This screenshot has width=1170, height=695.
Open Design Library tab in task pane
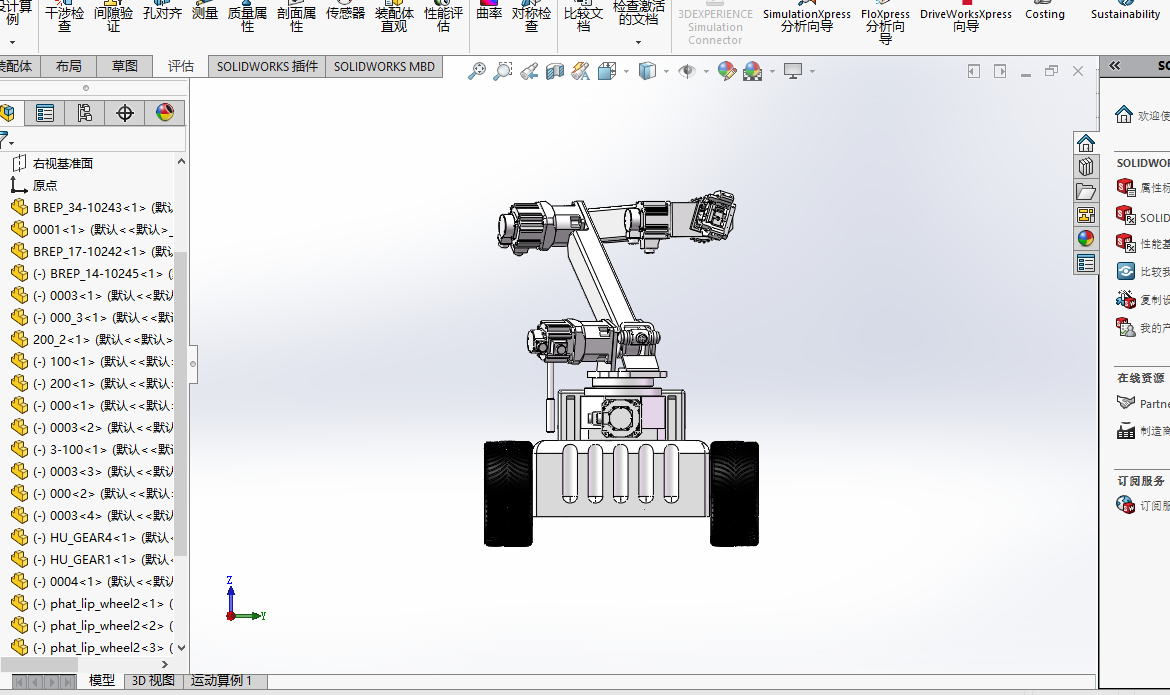point(1086,166)
